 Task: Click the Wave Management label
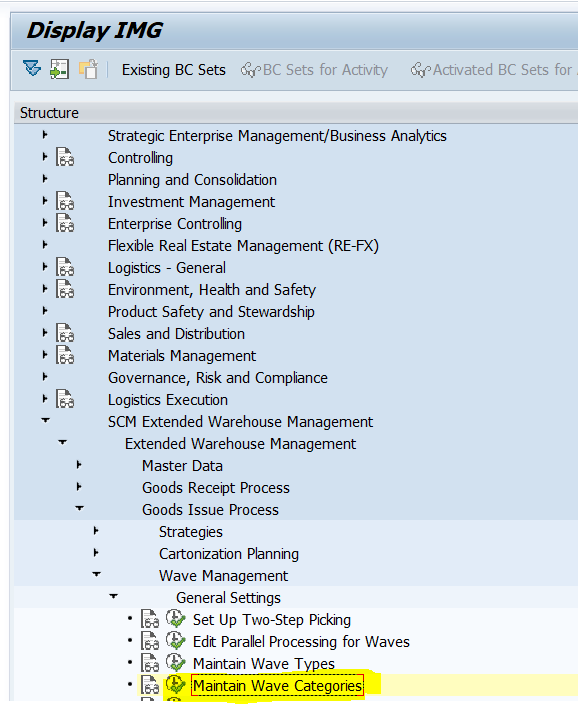(x=223, y=576)
